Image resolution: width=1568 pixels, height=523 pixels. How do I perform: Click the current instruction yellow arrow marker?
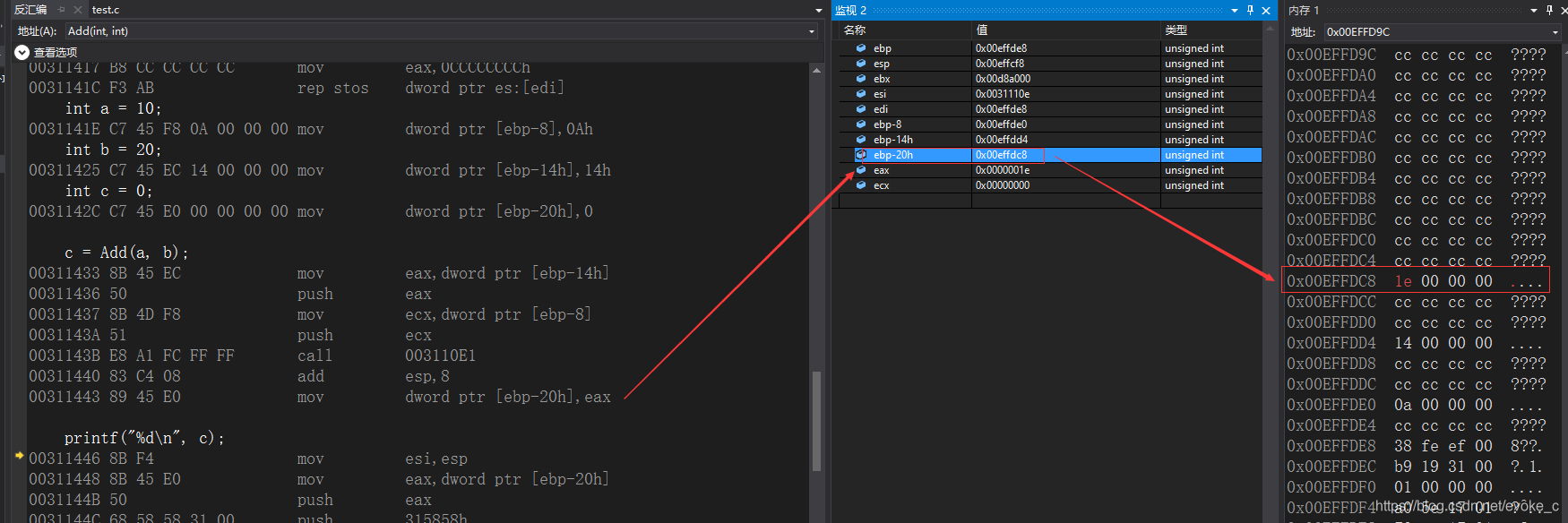(19, 456)
